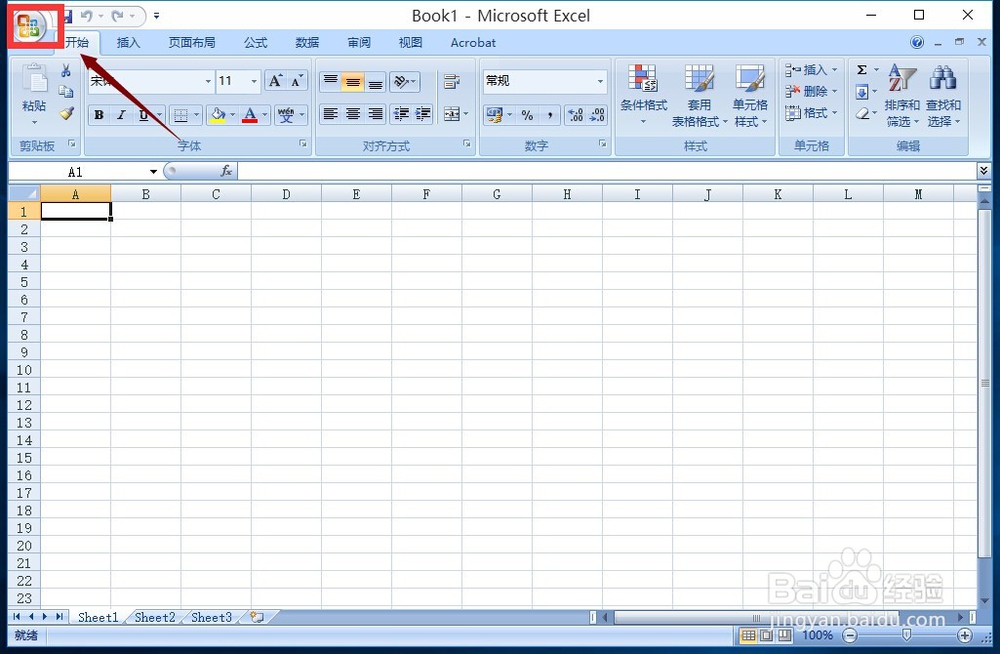
Task: Select the Sheet3 worksheet tab
Action: pos(212,617)
